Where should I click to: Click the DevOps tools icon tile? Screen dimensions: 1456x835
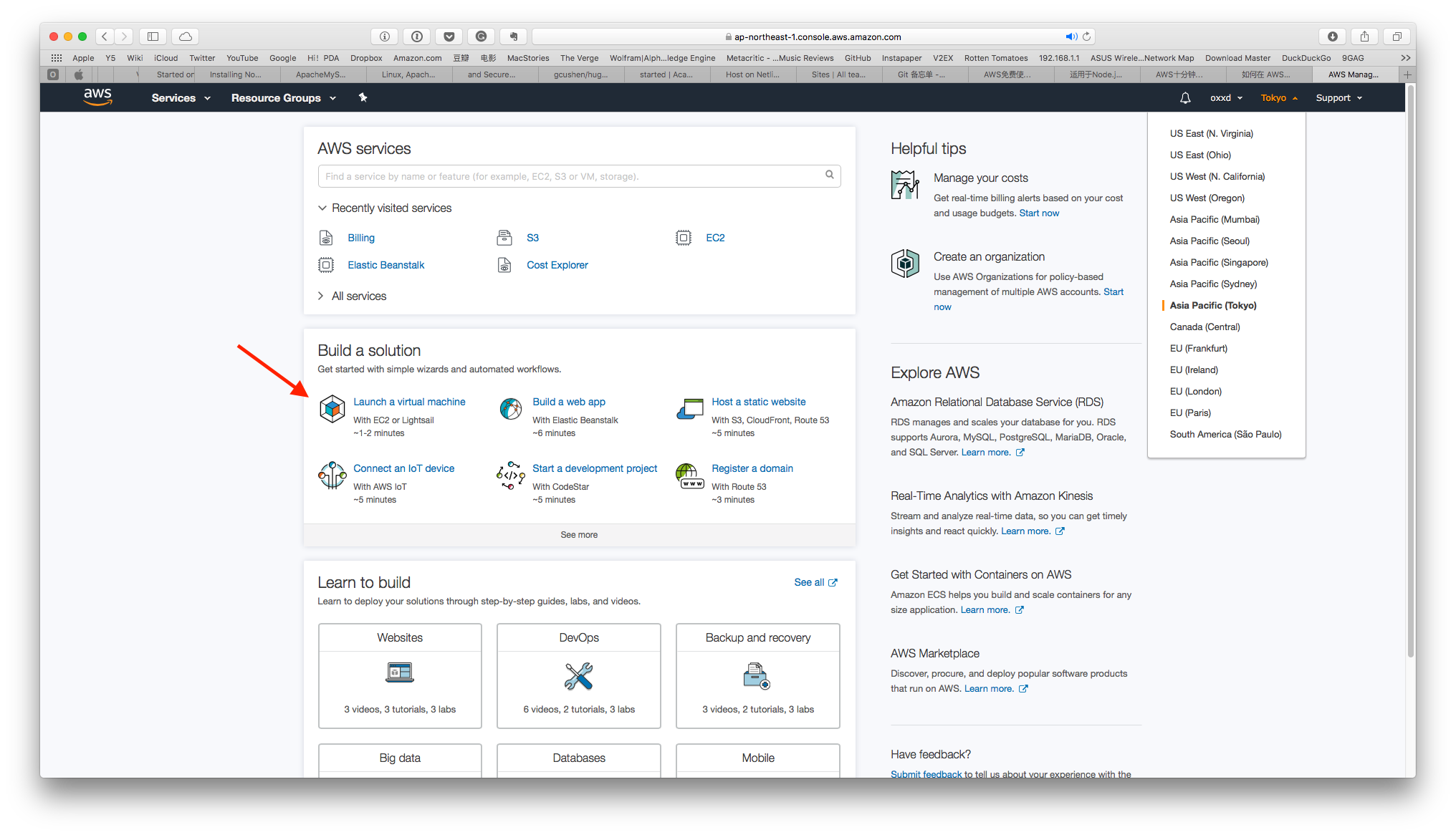579,675
